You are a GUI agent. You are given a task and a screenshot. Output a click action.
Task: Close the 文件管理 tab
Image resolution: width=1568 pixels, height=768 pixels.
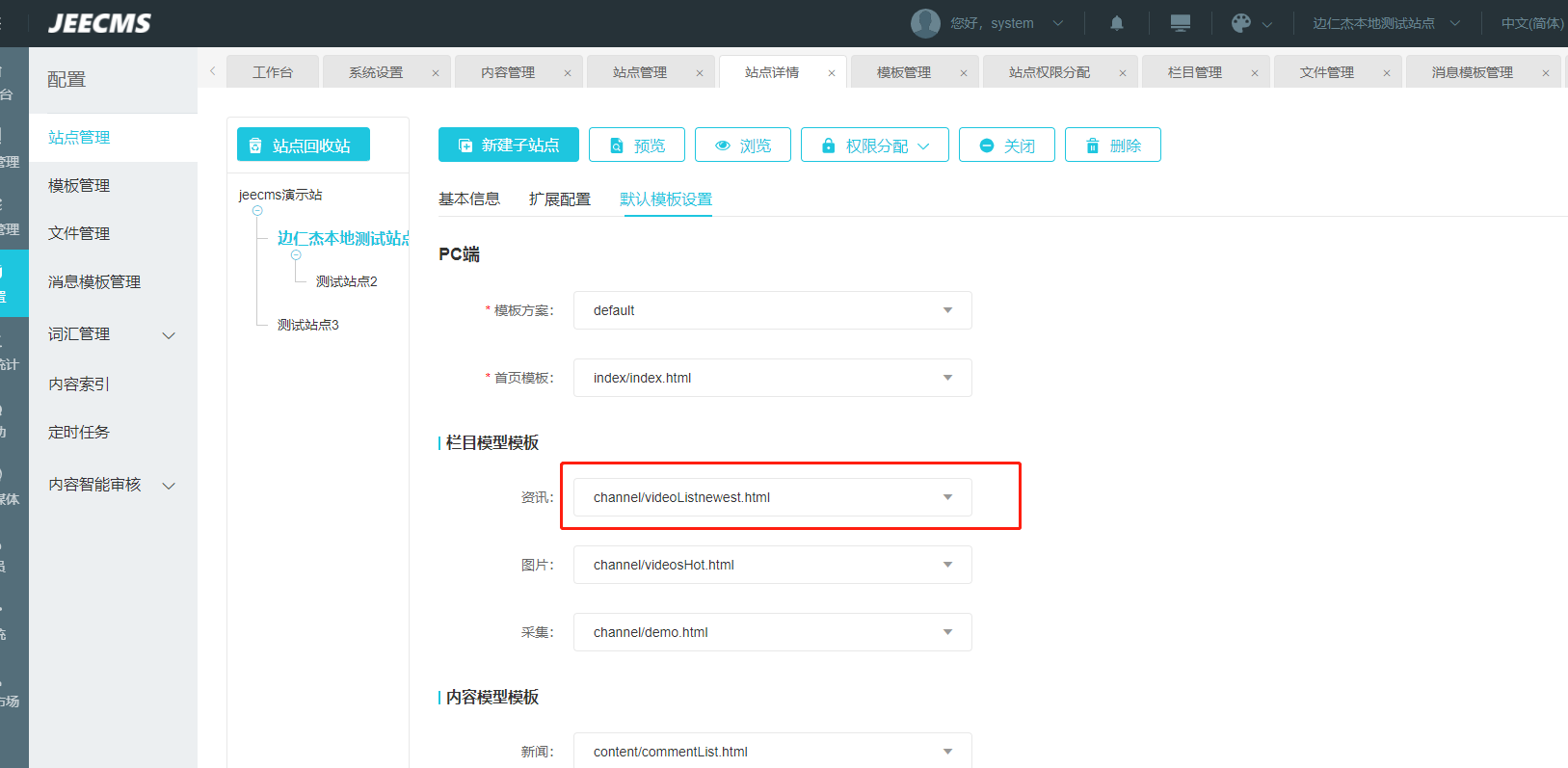point(1387,73)
